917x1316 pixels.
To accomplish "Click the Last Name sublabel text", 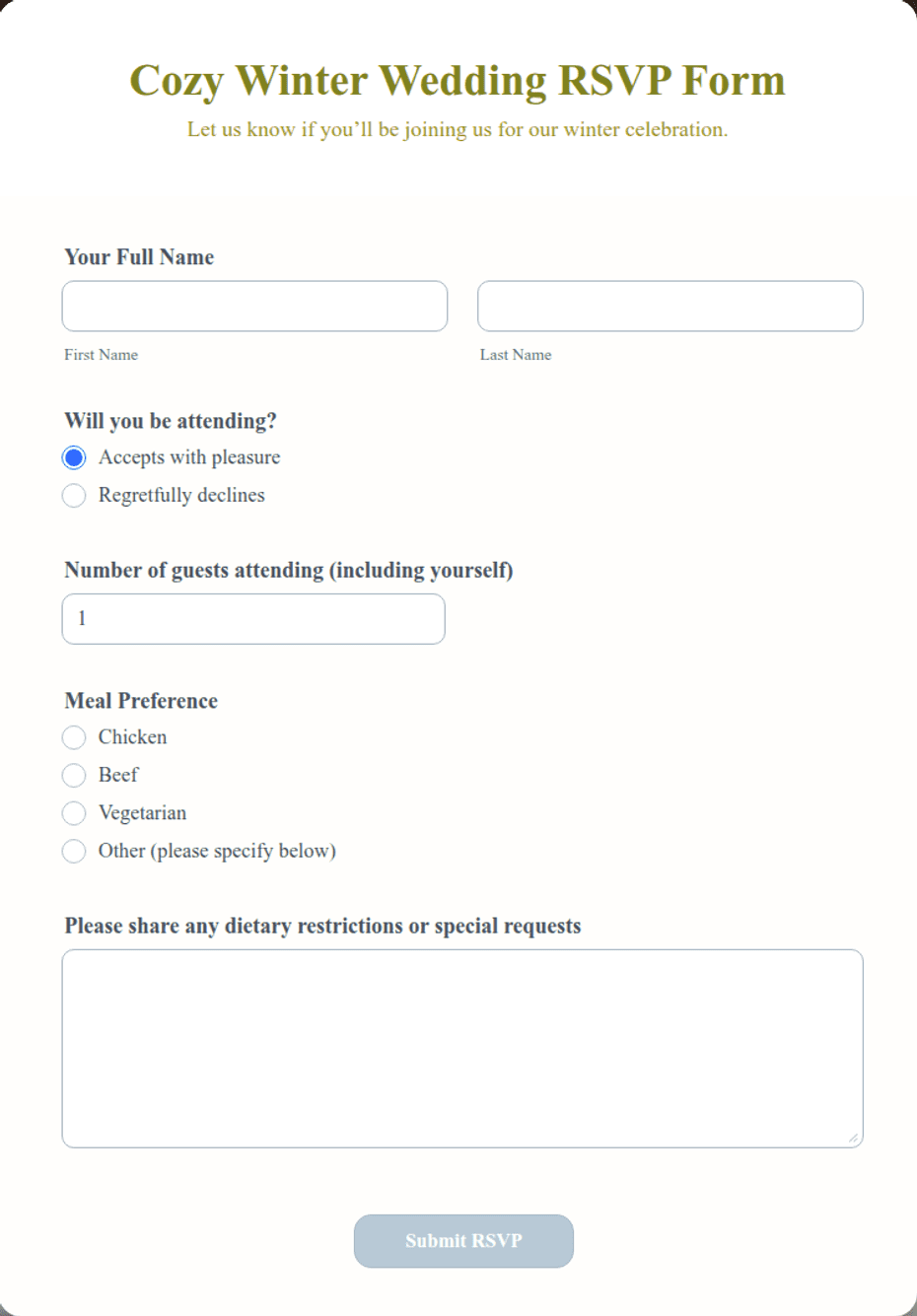I will (x=516, y=355).
